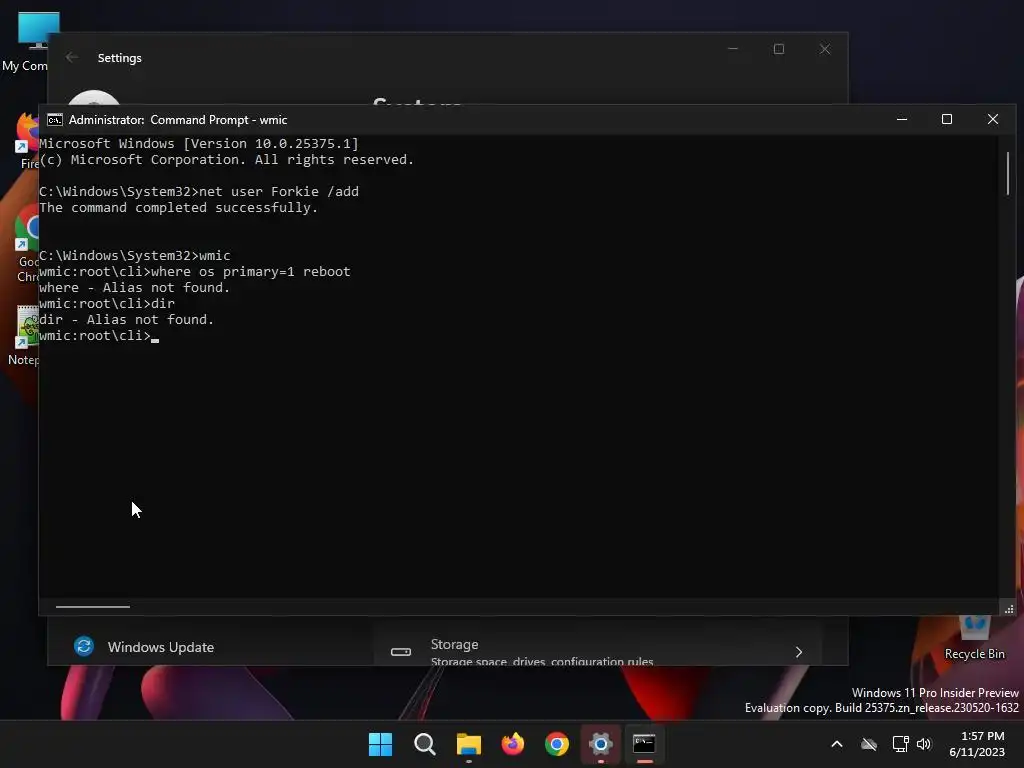Close the Command Prompt window
Viewport: 1024px width, 768px height.
pos(993,120)
